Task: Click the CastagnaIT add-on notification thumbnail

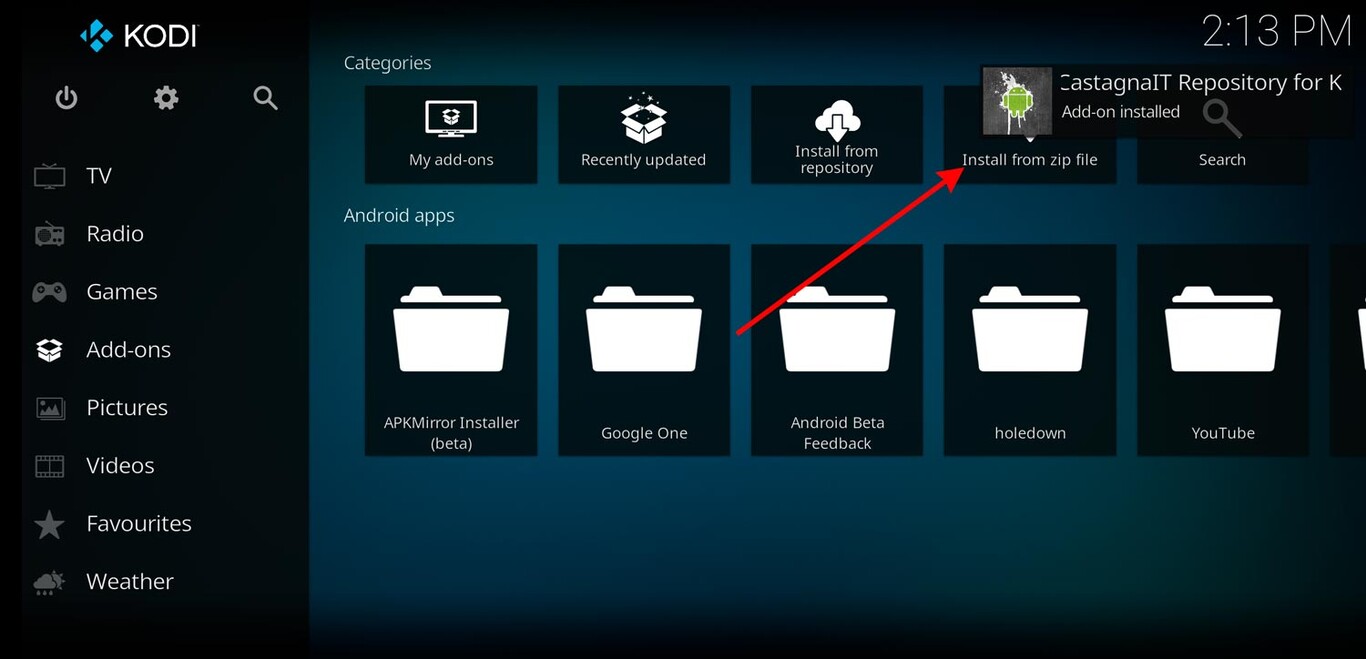Action: coord(1017,101)
